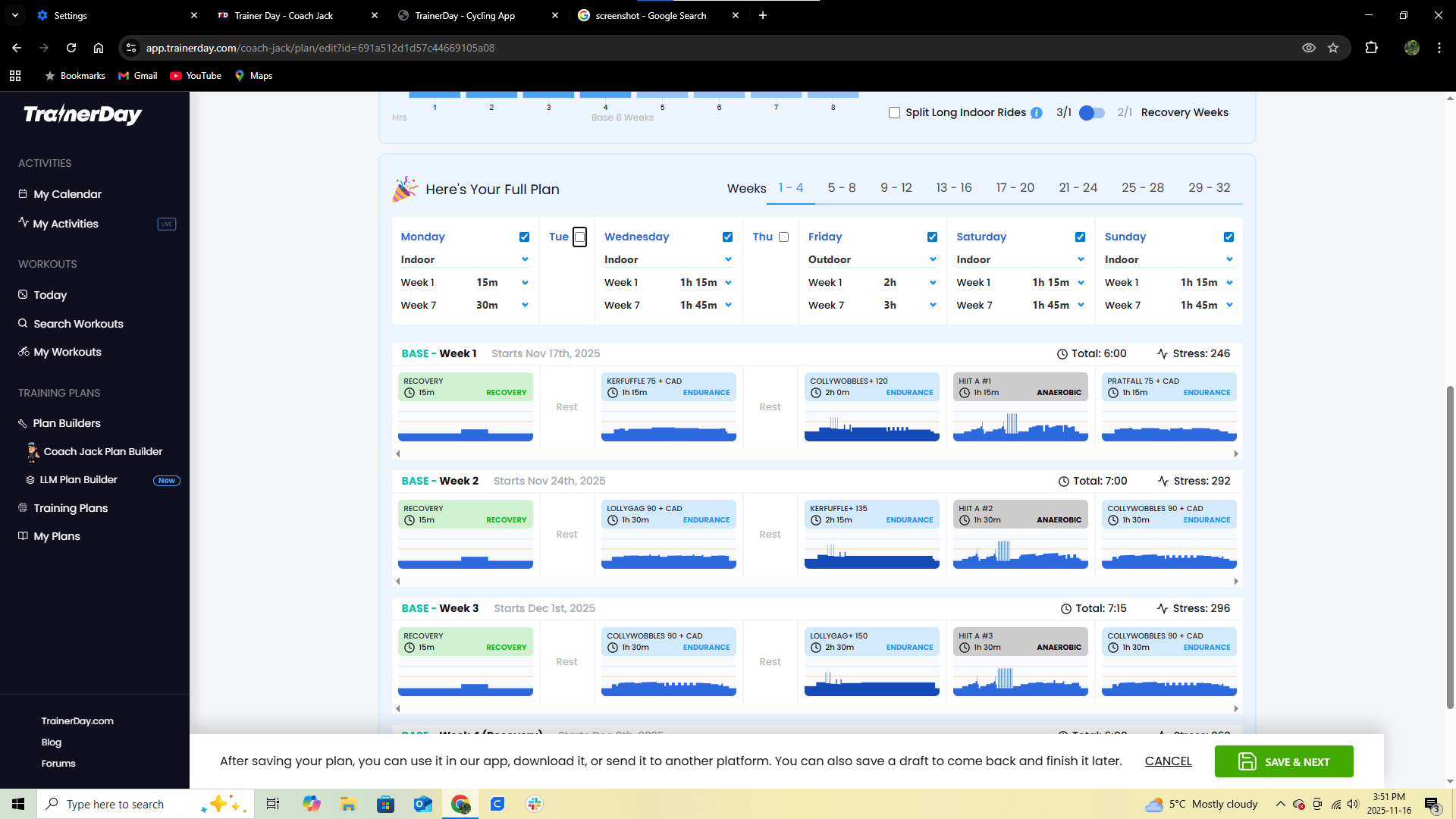Switch to Weeks 5 - 8 tab
1456x819 pixels.
click(841, 187)
